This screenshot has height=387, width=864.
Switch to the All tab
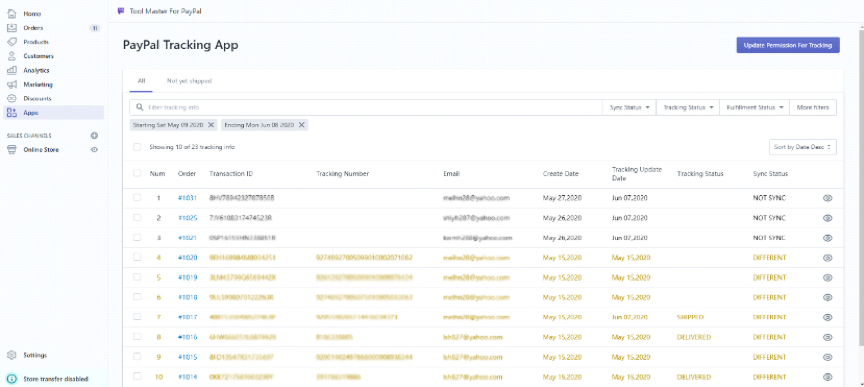(x=142, y=81)
